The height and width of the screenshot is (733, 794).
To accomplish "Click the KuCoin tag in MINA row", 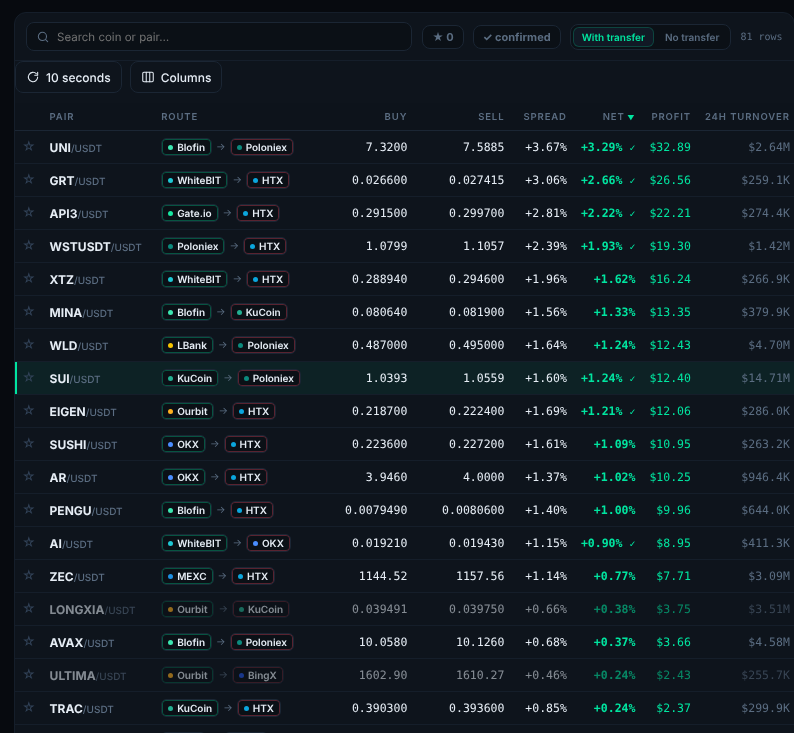I will [x=259, y=312].
